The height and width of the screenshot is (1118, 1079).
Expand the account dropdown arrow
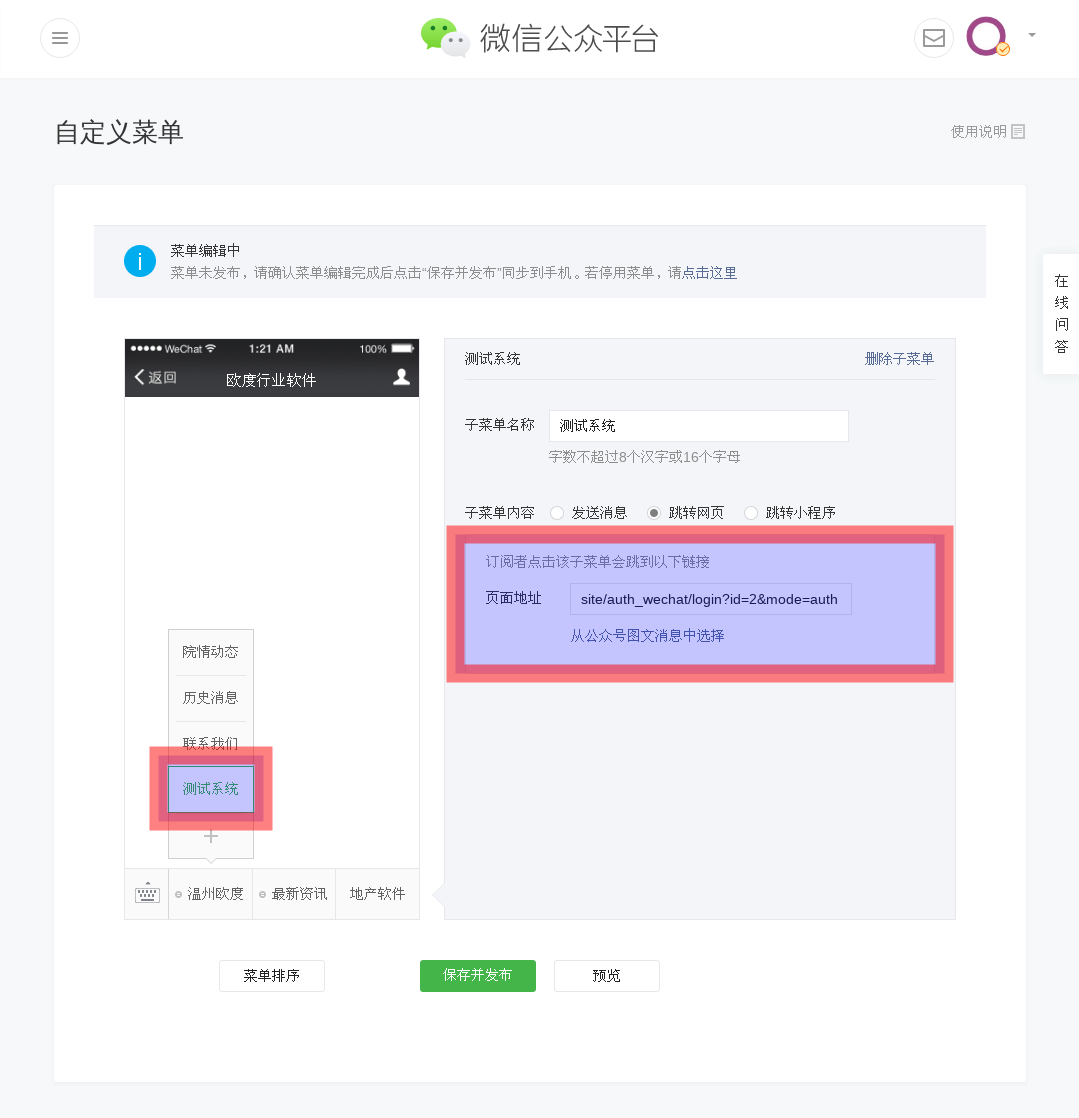1031,34
